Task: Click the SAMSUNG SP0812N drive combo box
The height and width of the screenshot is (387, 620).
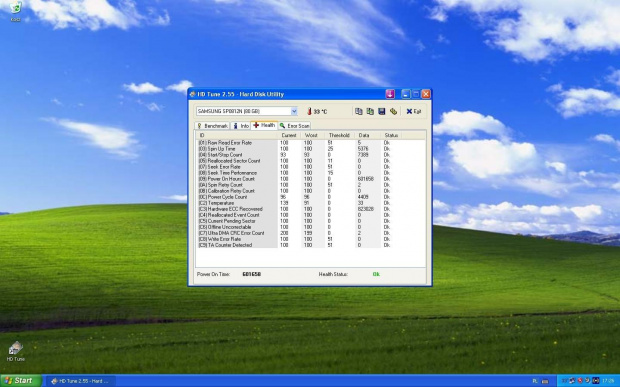Action: (x=247, y=111)
